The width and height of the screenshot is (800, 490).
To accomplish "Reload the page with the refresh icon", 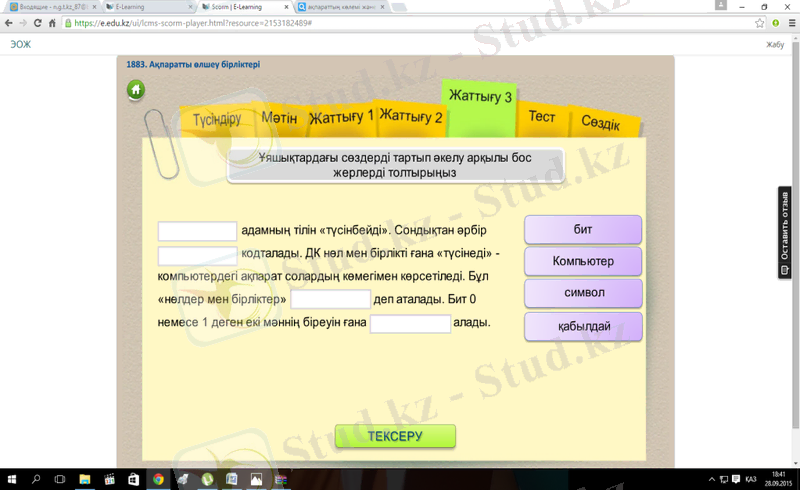I will click(37, 23).
